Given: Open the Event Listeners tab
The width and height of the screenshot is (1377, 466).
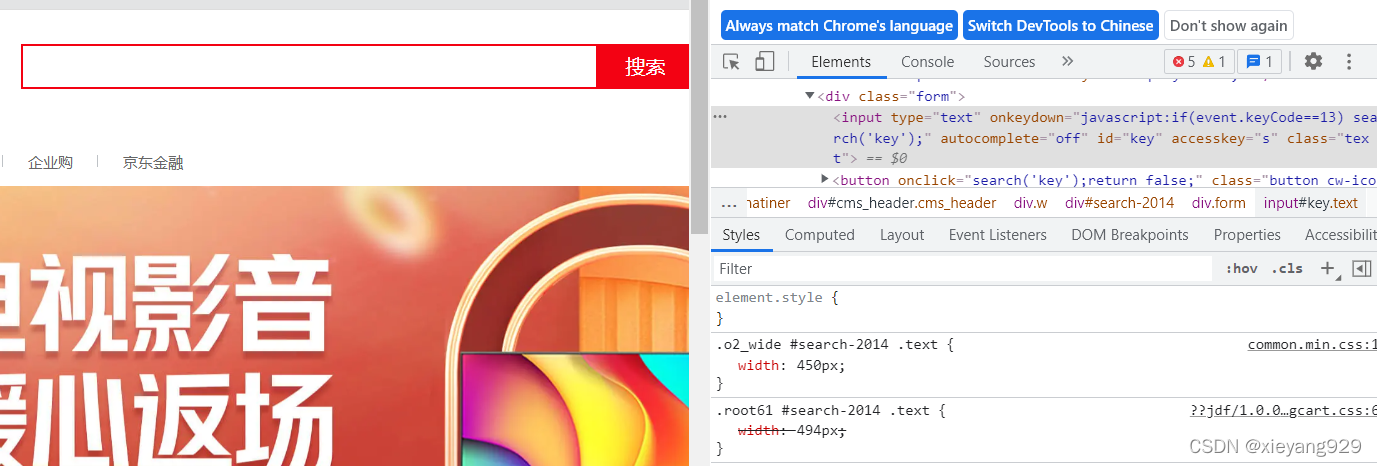Looking at the screenshot, I should tap(998, 235).
